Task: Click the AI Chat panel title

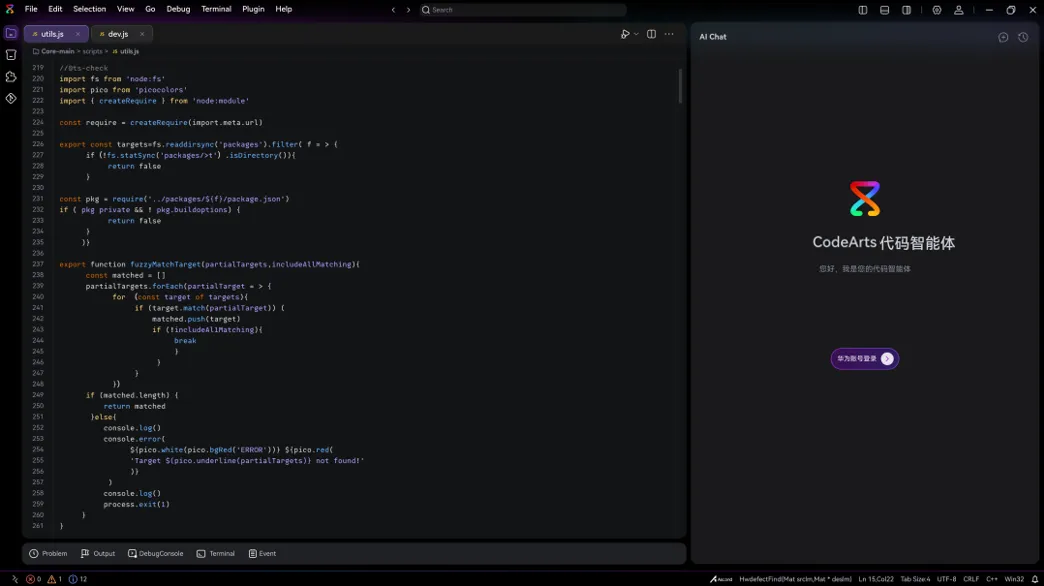Action: tap(712, 37)
